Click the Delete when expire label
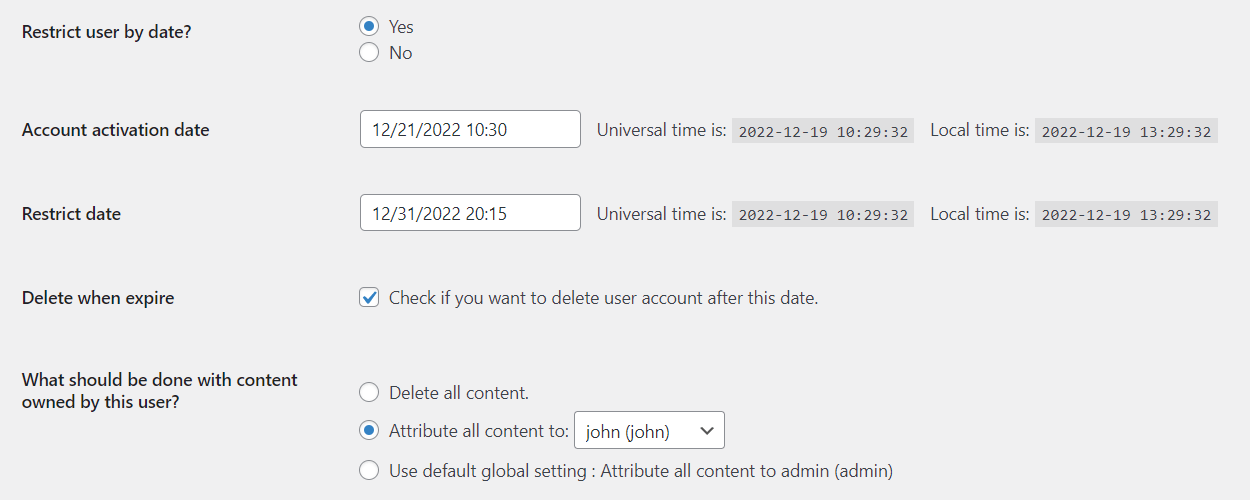 pyautogui.click(x=98, y=297)
